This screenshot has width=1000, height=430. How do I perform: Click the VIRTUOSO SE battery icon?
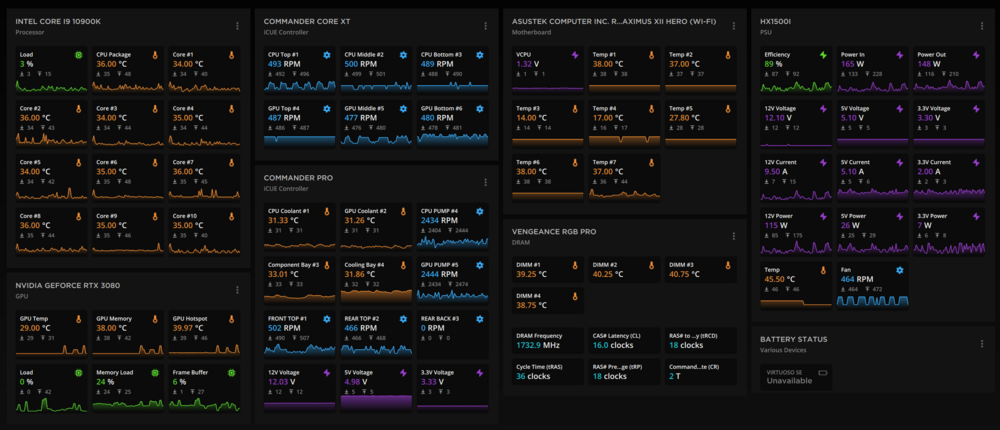823,372
